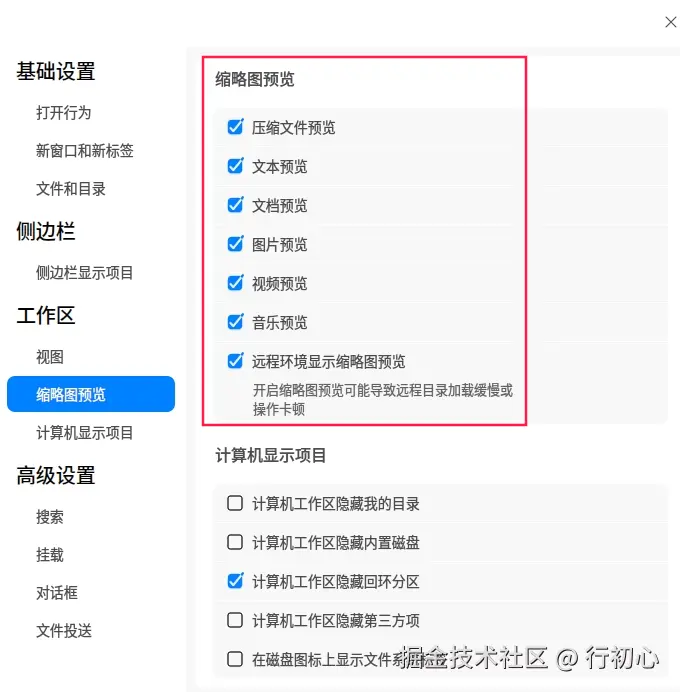This screenshot has height=692, width=680.
Task: Select 侧边栏显示项目 navigation item
Action: click(85, 273)
